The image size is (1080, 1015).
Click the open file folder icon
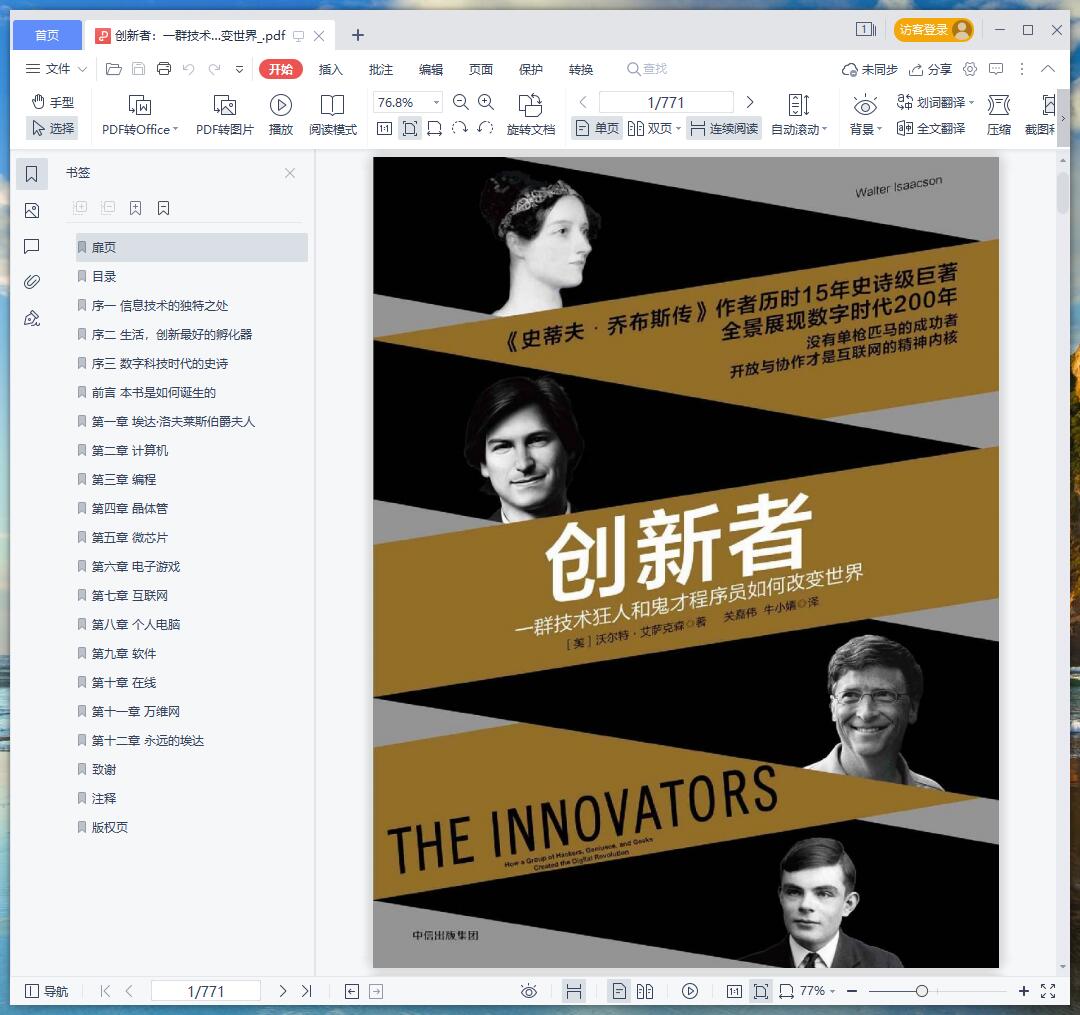pyautogui.click(x=114, y=69)
